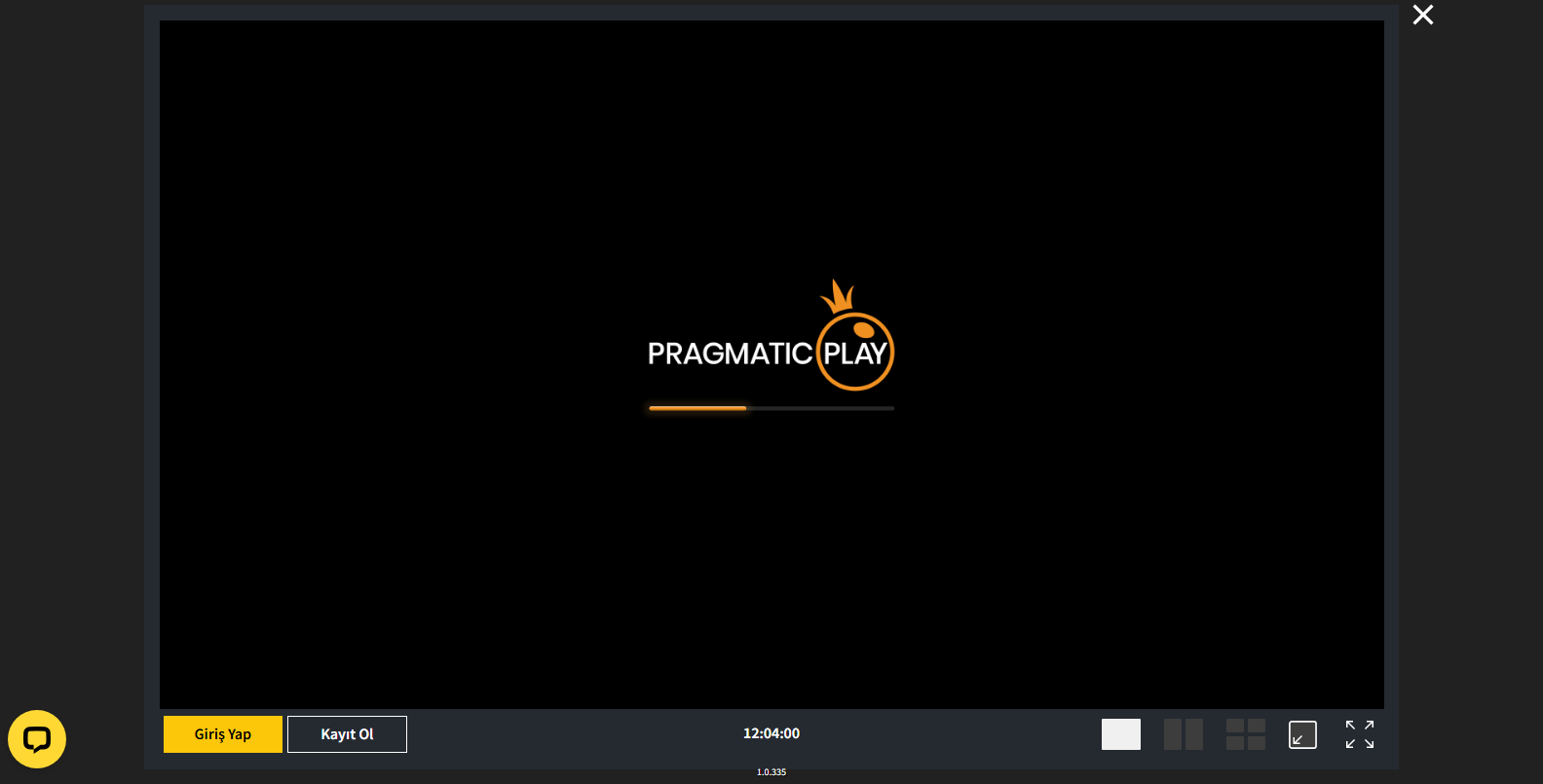Click the orange filled part of loading bar
This screenshot has height=784, width=1543.
coord(697,408)
